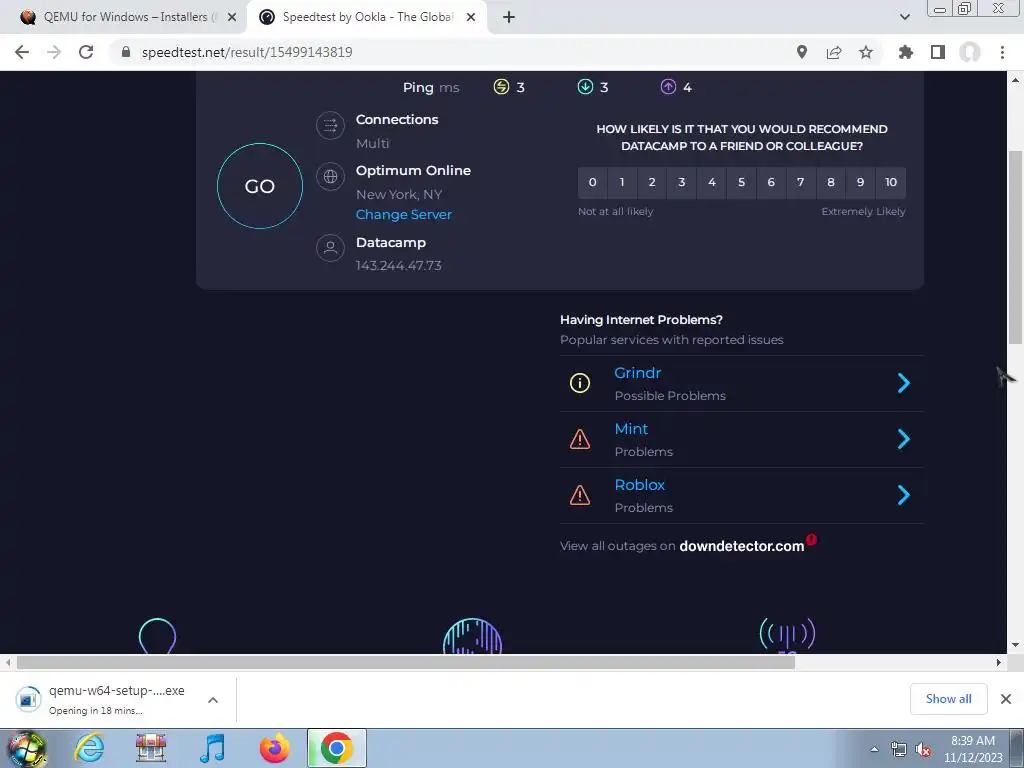The height and width of the screenshot is (768, 1024).
Task: Go forward with the forward arrow
Action: [54, 52]
